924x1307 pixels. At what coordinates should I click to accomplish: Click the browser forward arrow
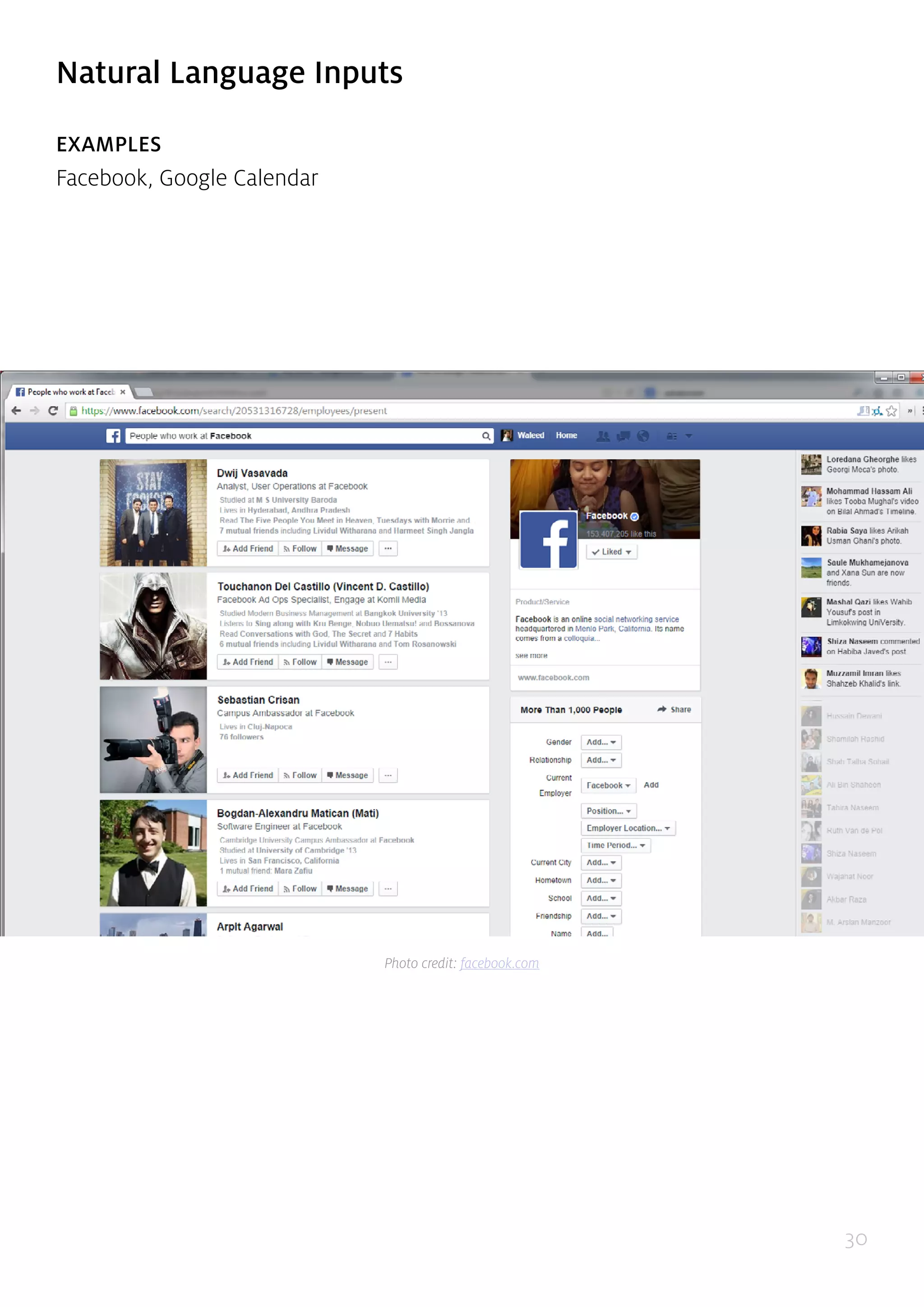coord(35,410)
